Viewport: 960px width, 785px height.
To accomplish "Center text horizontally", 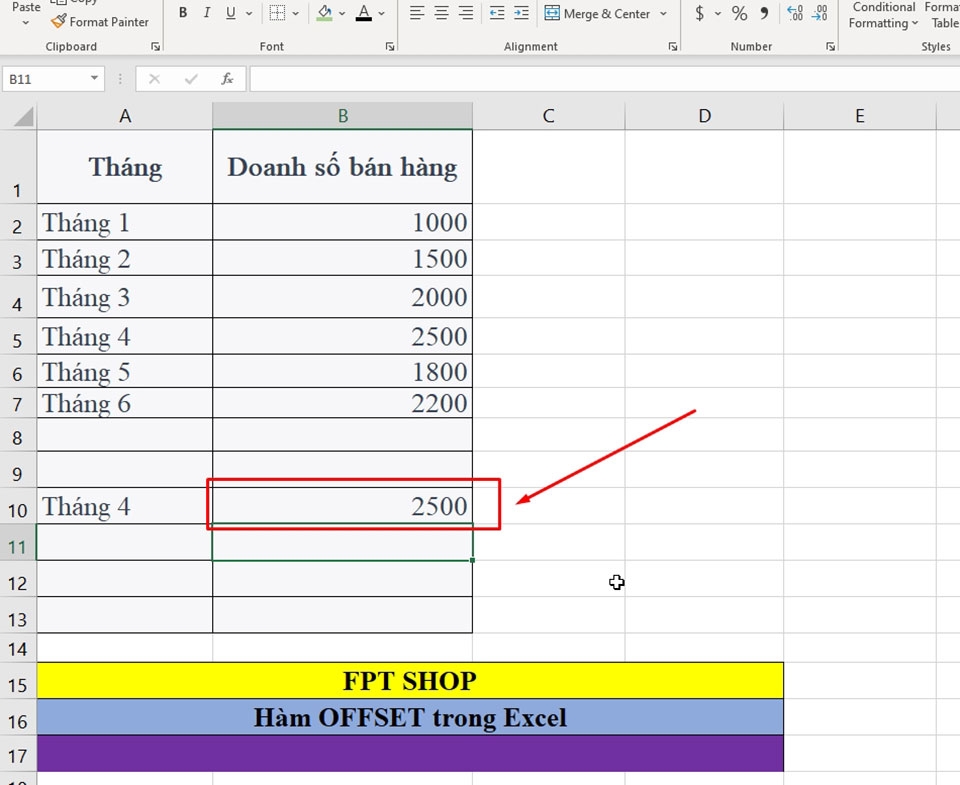I will tap(441, 13).
